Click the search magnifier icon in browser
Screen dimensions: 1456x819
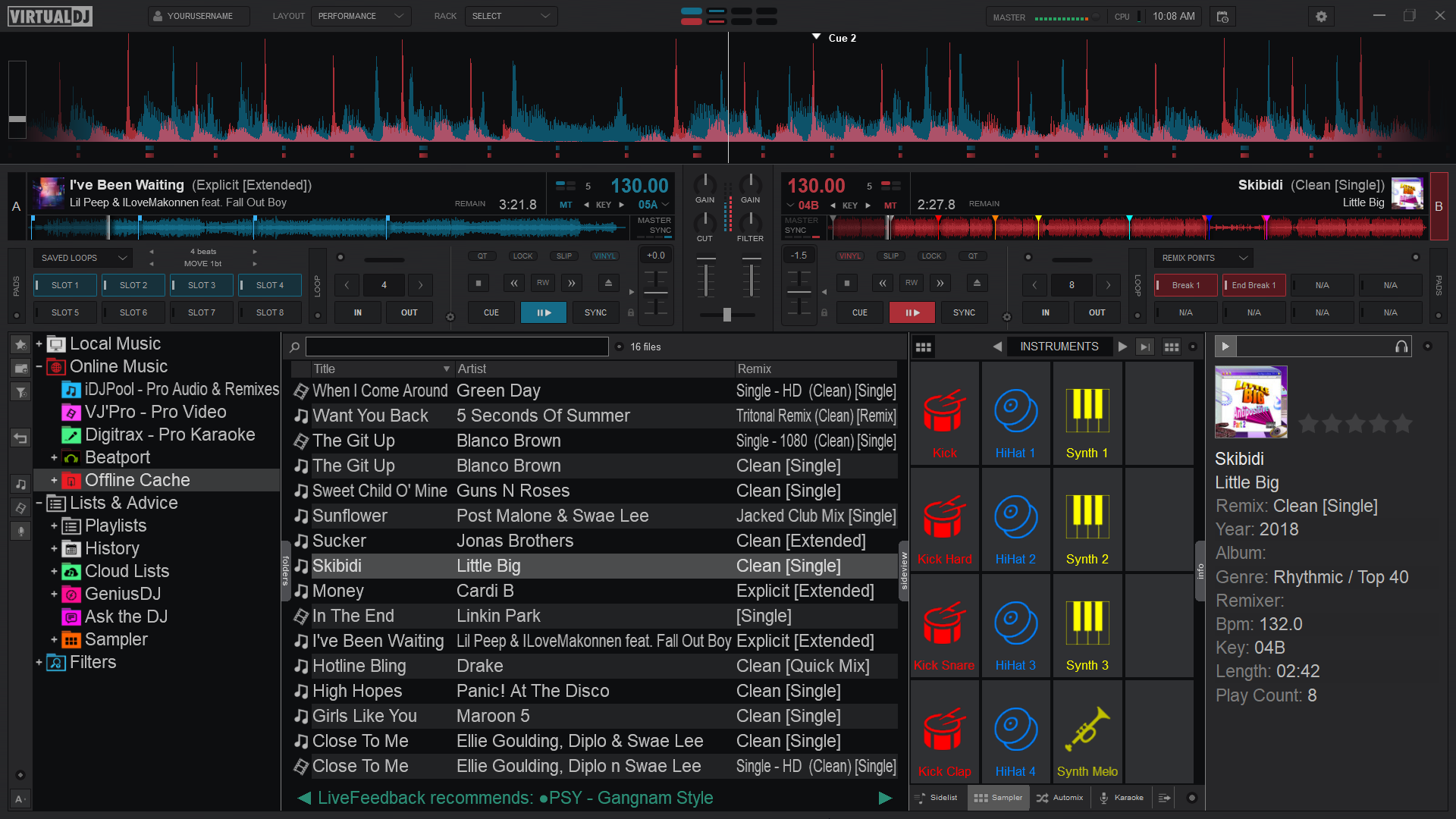(x=295, y=347)
